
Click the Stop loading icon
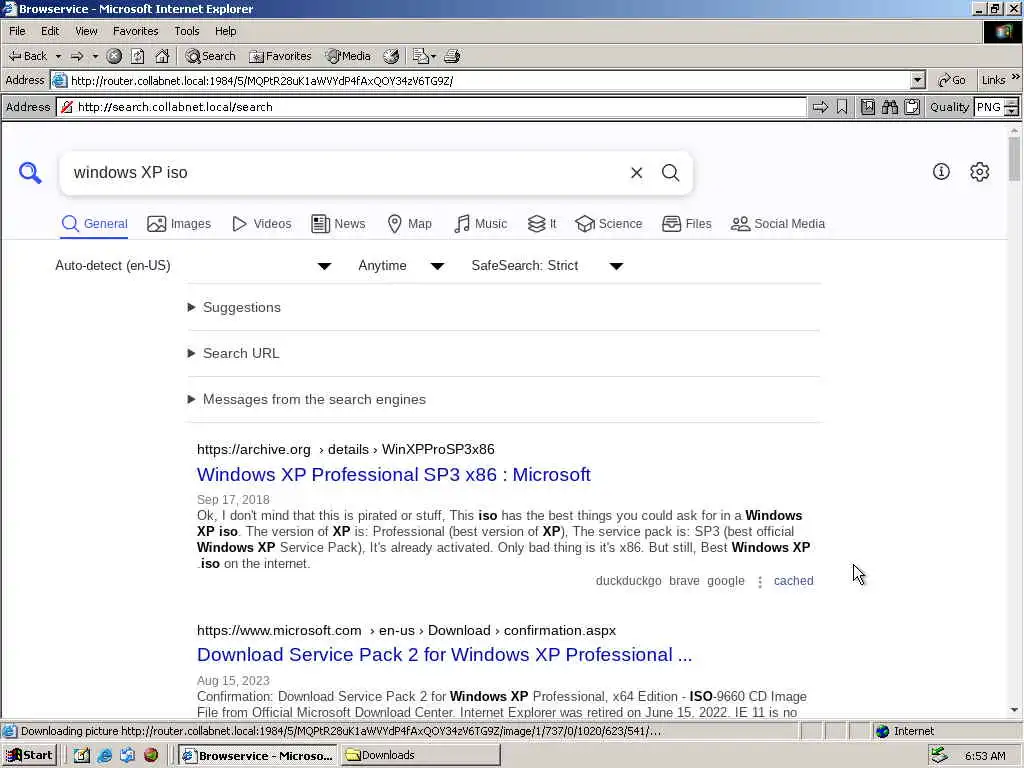(x=114, y=56)
